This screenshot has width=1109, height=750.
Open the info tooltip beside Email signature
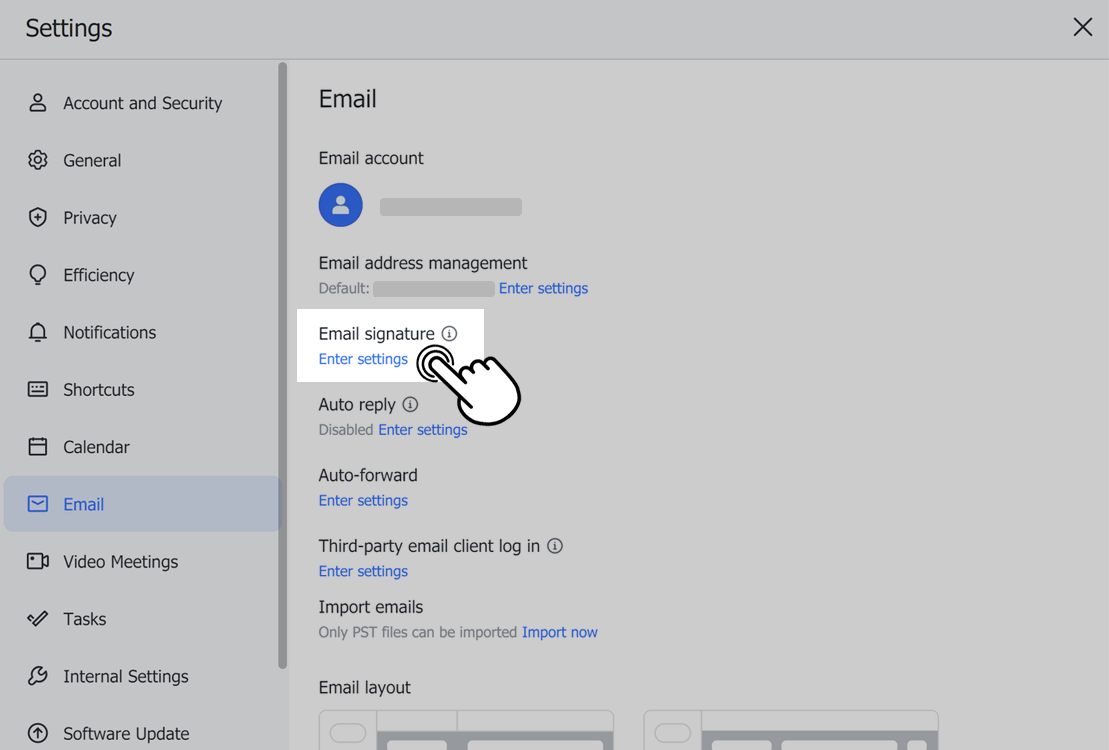coord(450,333)
